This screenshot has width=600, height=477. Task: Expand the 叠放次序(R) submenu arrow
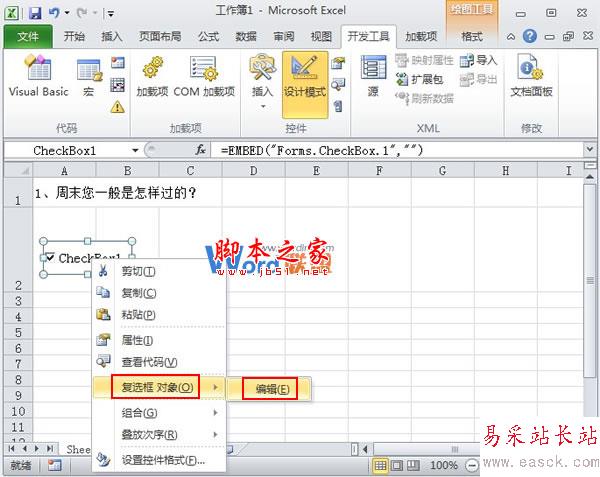216,434
